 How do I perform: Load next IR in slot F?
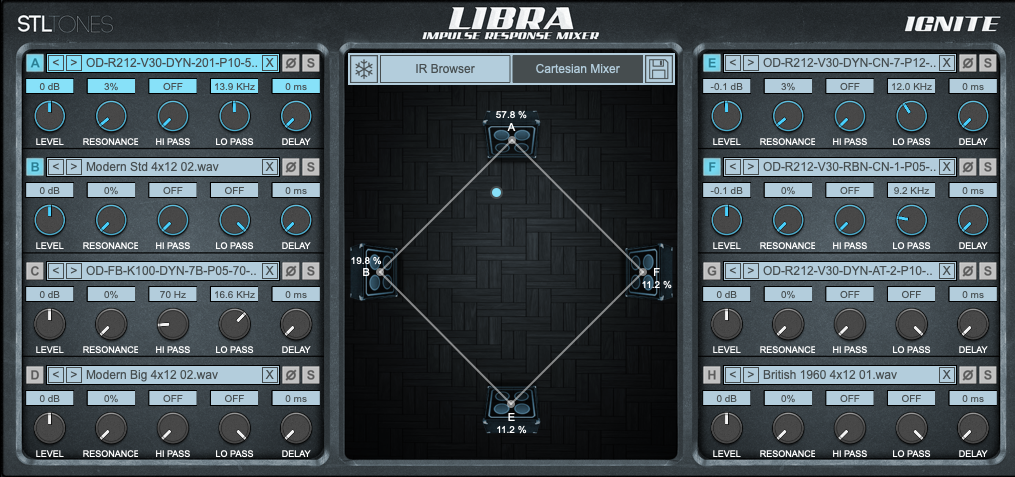[750, 167]
